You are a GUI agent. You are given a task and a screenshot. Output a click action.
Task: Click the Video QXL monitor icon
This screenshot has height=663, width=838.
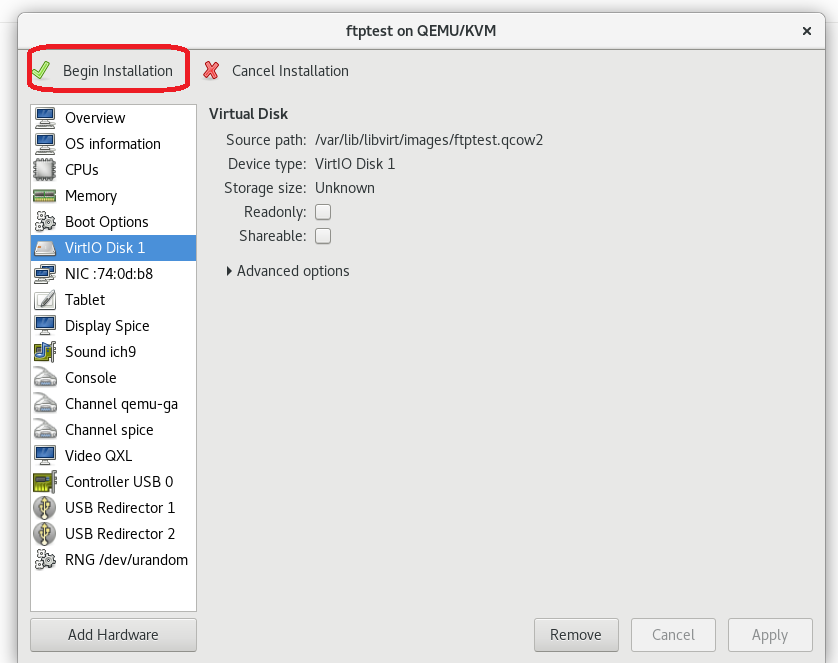coord(45,456)
